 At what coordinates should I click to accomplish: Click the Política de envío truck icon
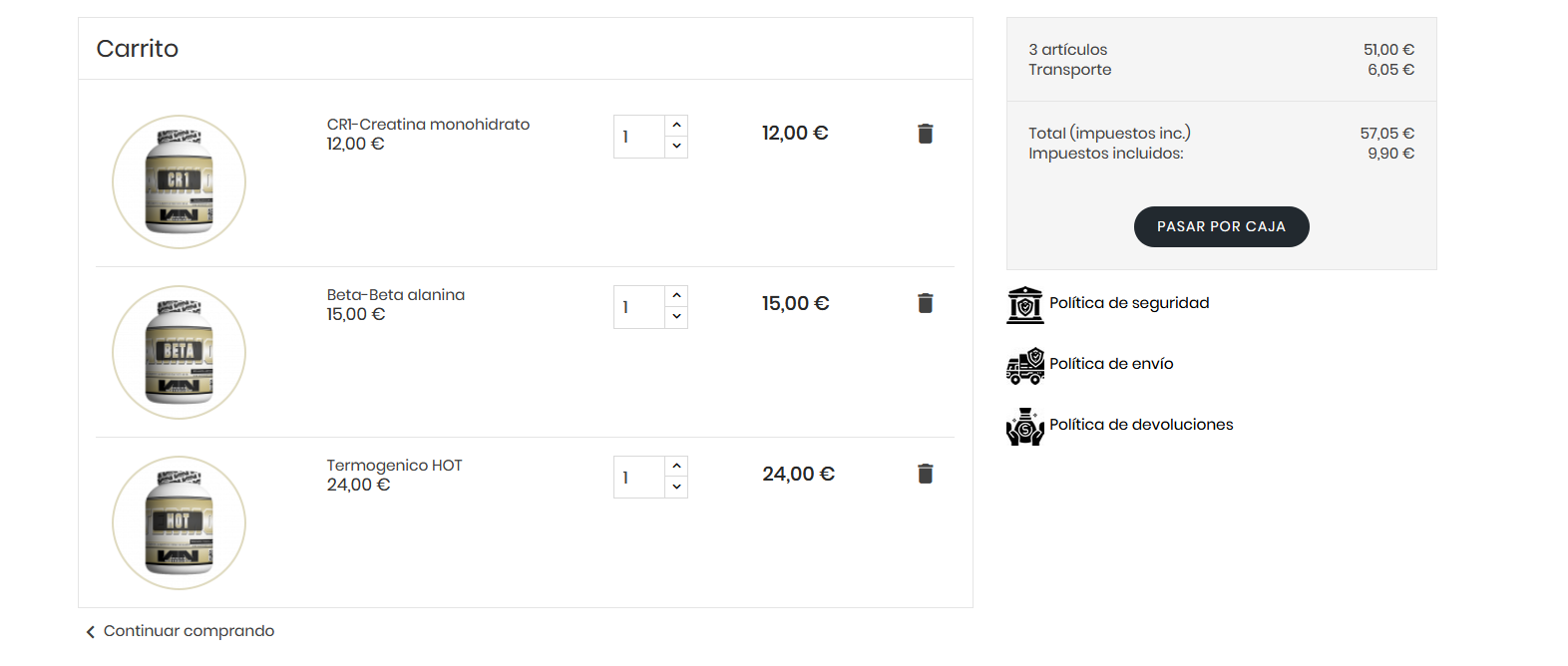coord(1024,366)
